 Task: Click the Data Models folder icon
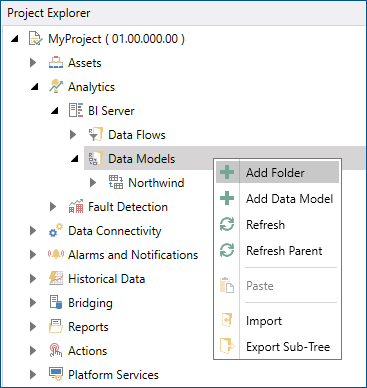[95, 158]
